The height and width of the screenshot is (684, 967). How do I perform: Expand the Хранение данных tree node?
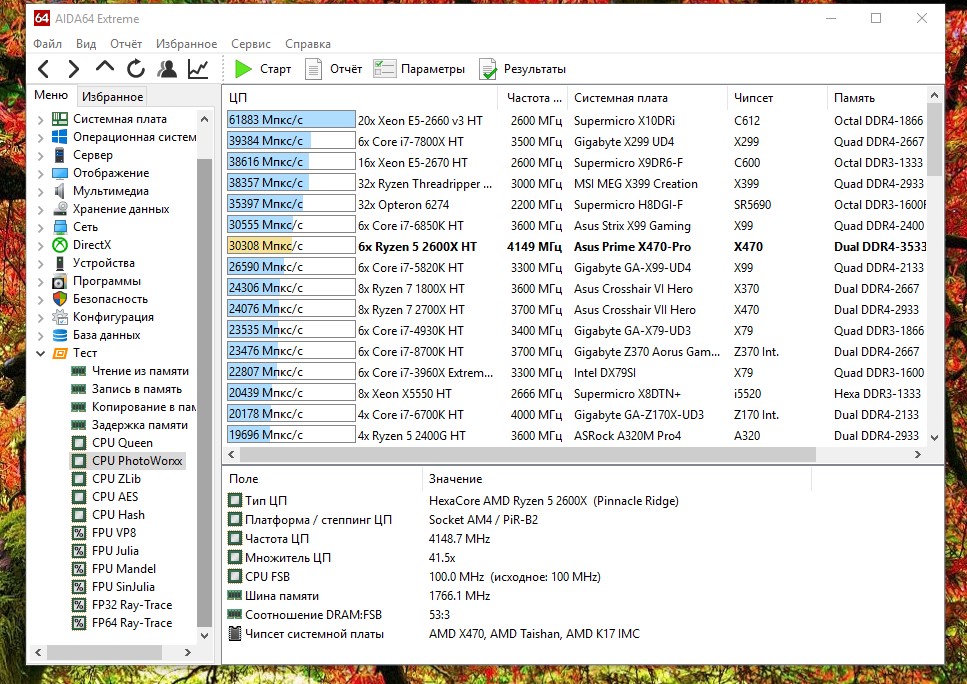pyautogui.click(x=41, y=209)
